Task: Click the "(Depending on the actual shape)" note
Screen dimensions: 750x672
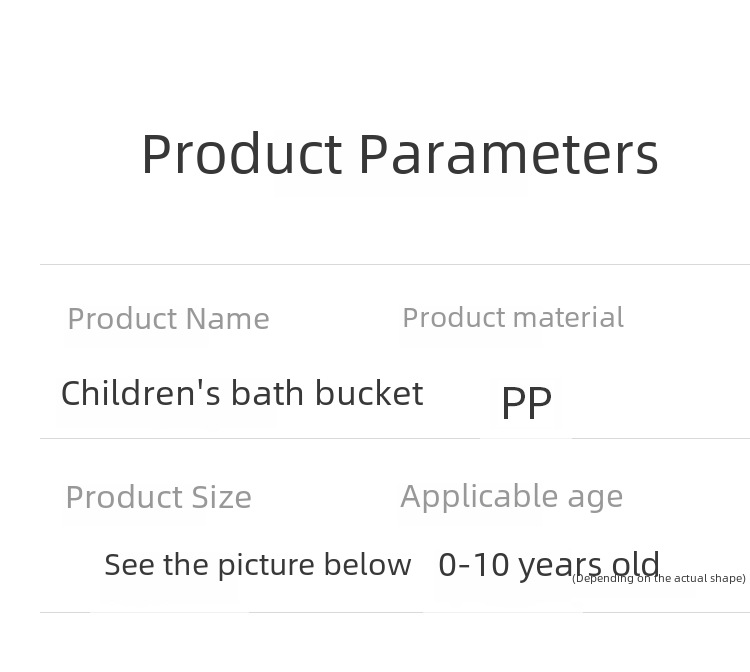Action: [x=659, y=578]
